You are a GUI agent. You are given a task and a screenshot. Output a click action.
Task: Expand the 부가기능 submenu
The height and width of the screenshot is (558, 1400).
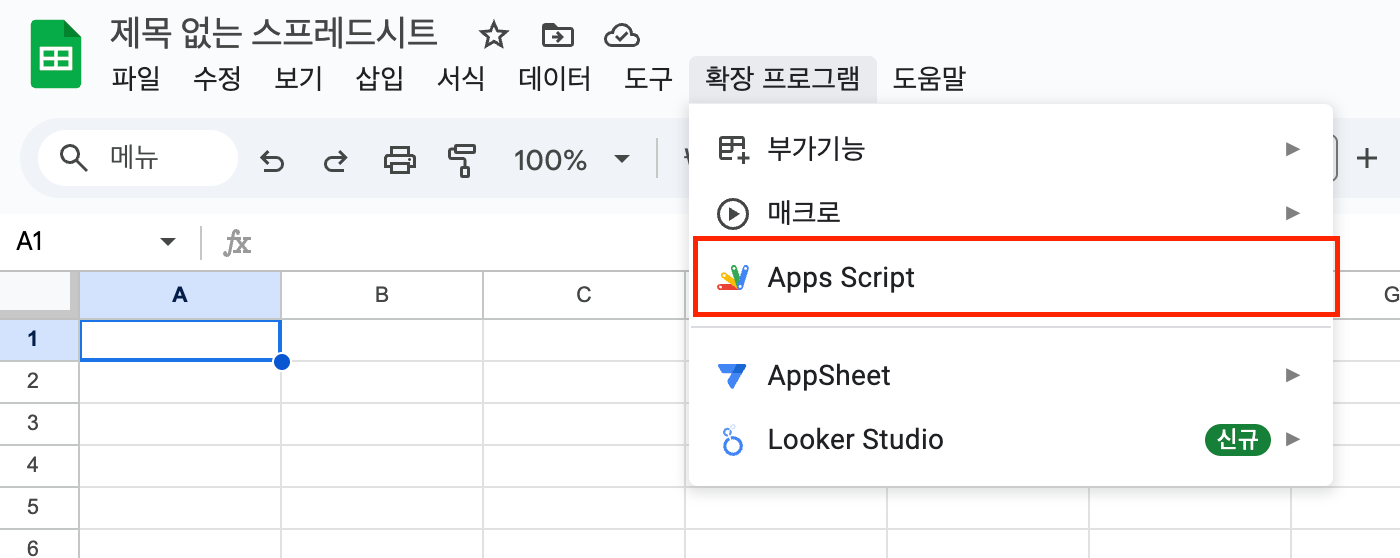[1012, 149]
